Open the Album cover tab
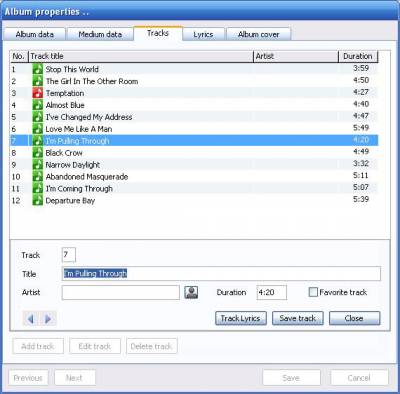The width and height of the screenshot is (400, 394). click(x=259, y=34)
